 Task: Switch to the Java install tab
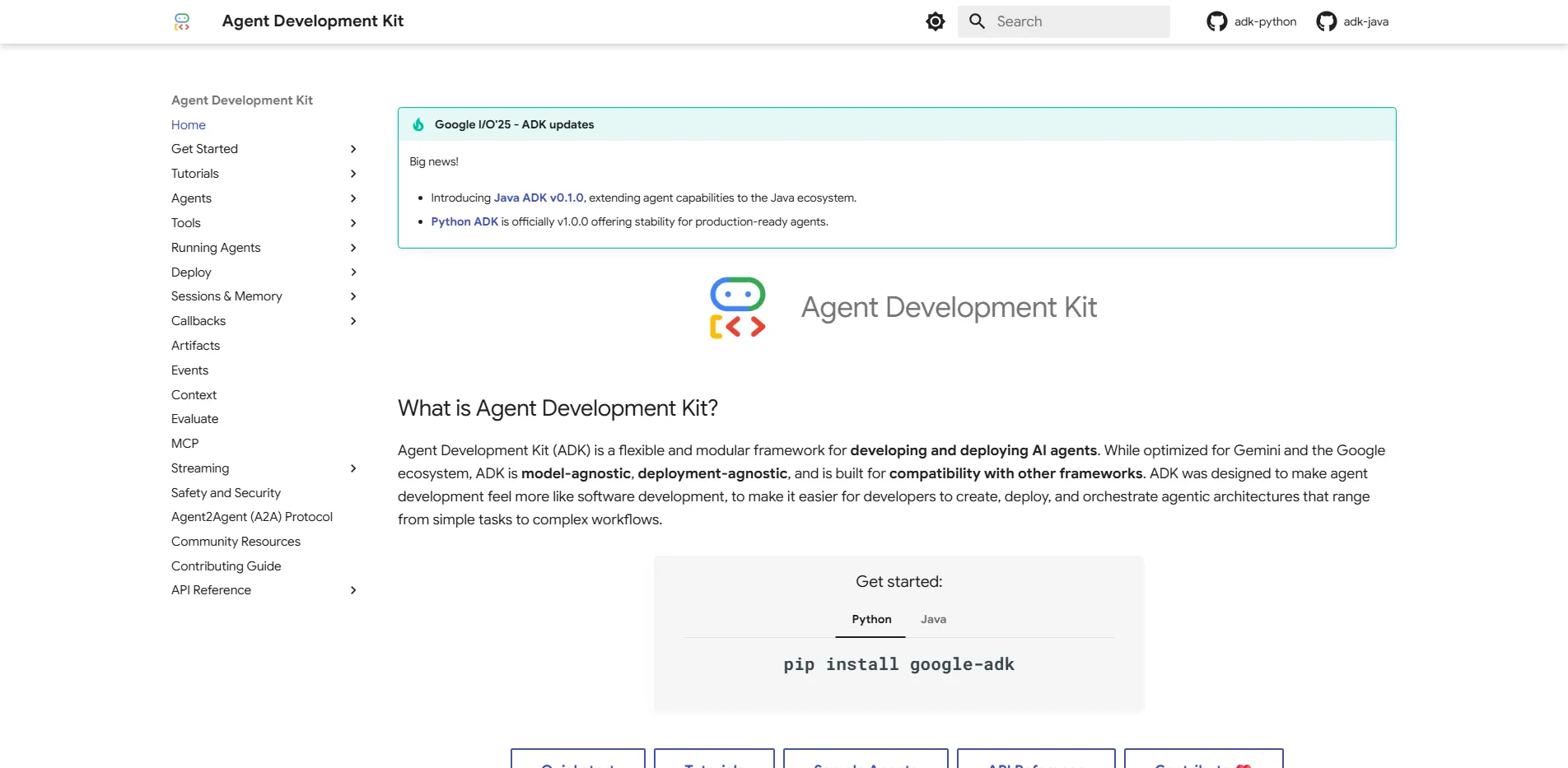click(934, 619)
